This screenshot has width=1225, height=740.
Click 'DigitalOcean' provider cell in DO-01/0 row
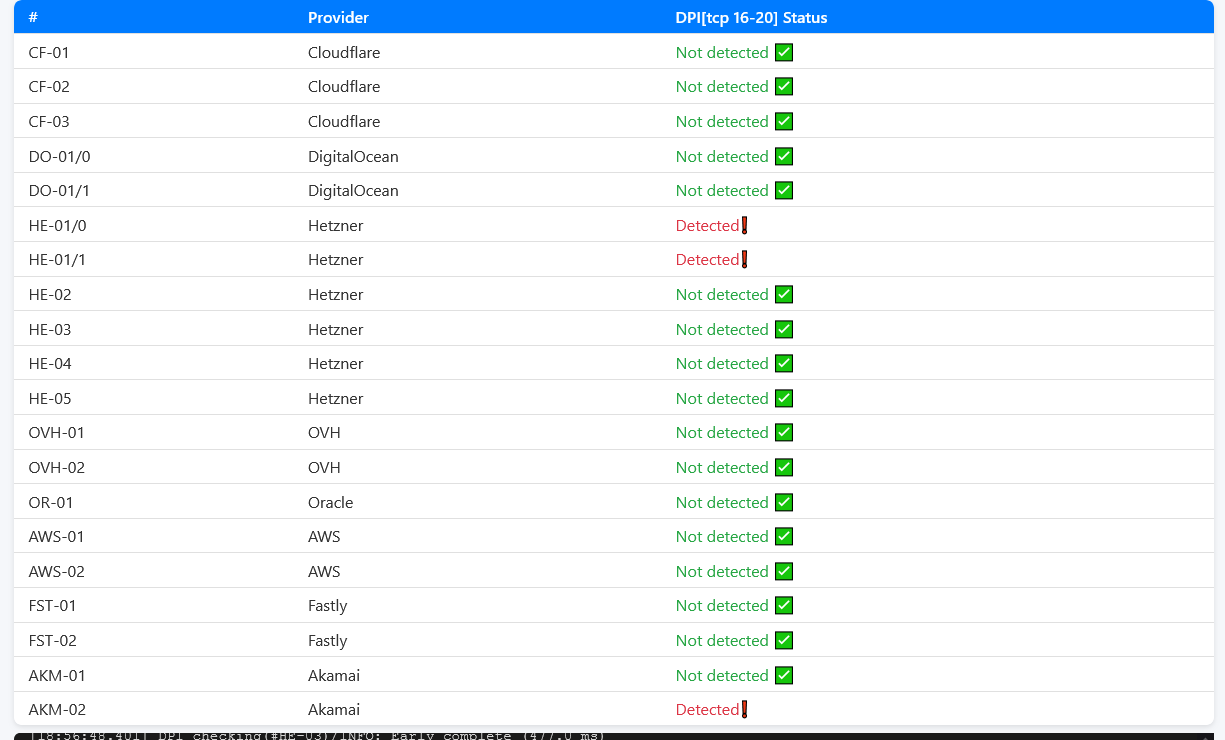(353, 156)
